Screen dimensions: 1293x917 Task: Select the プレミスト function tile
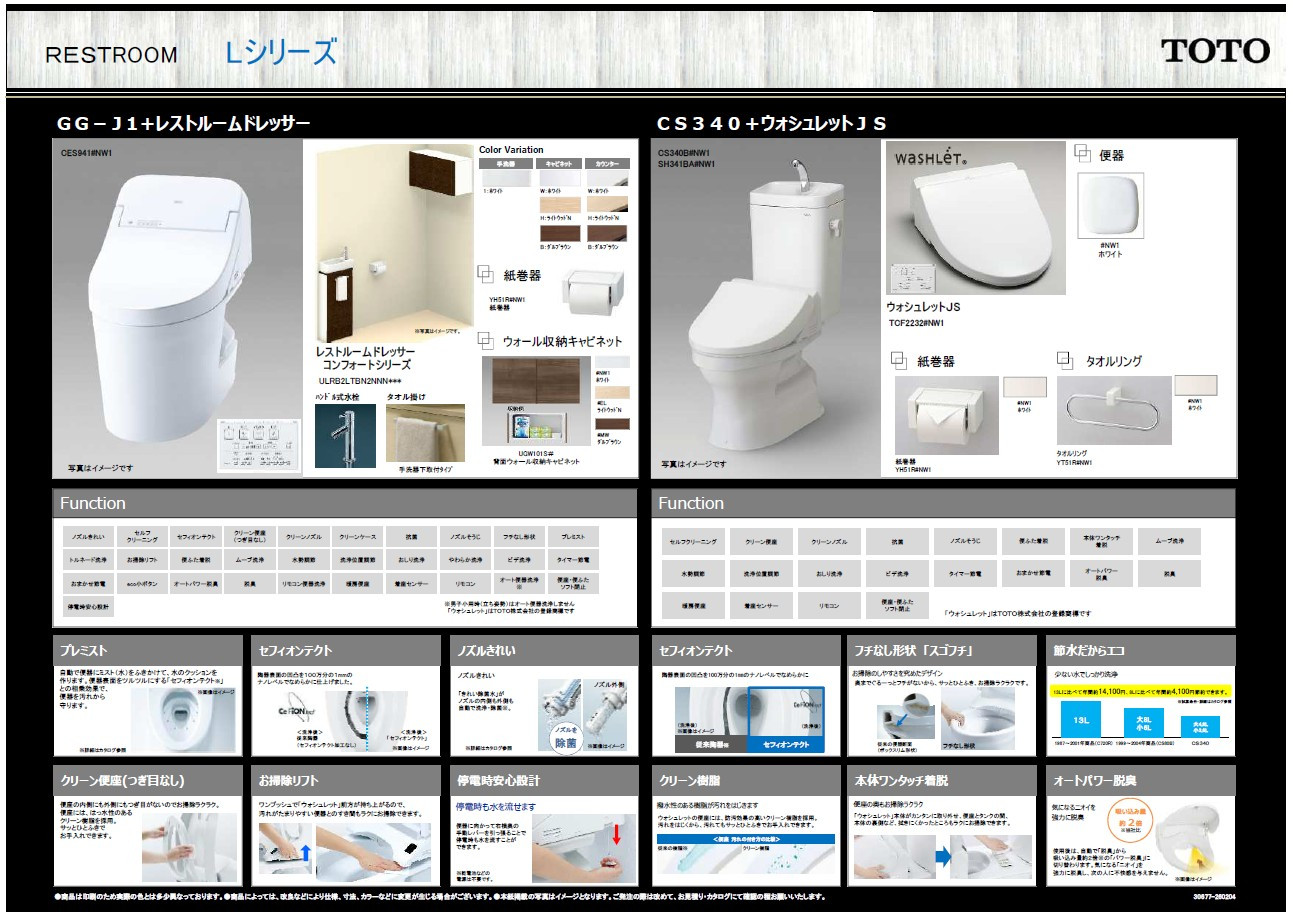(573, 537)
